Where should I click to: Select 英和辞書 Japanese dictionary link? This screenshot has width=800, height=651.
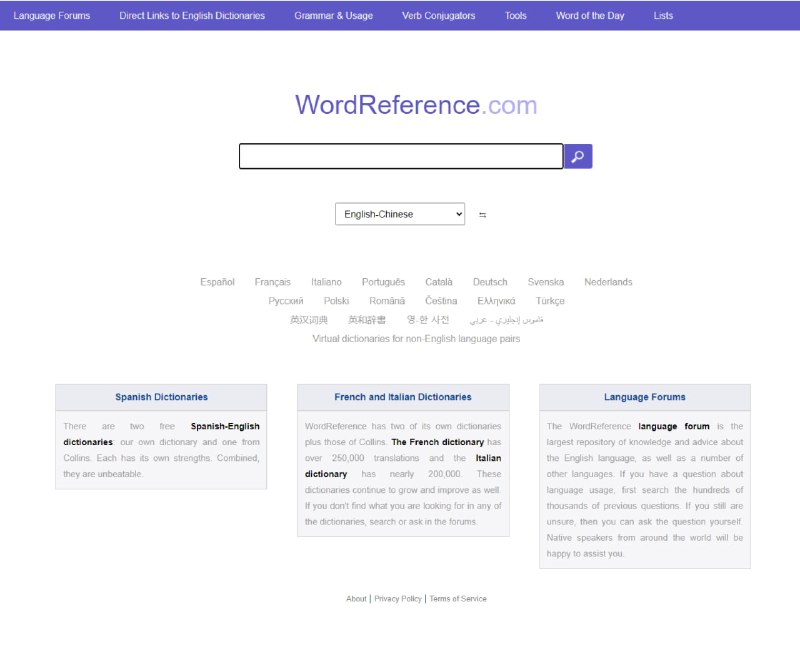[367, 320]
